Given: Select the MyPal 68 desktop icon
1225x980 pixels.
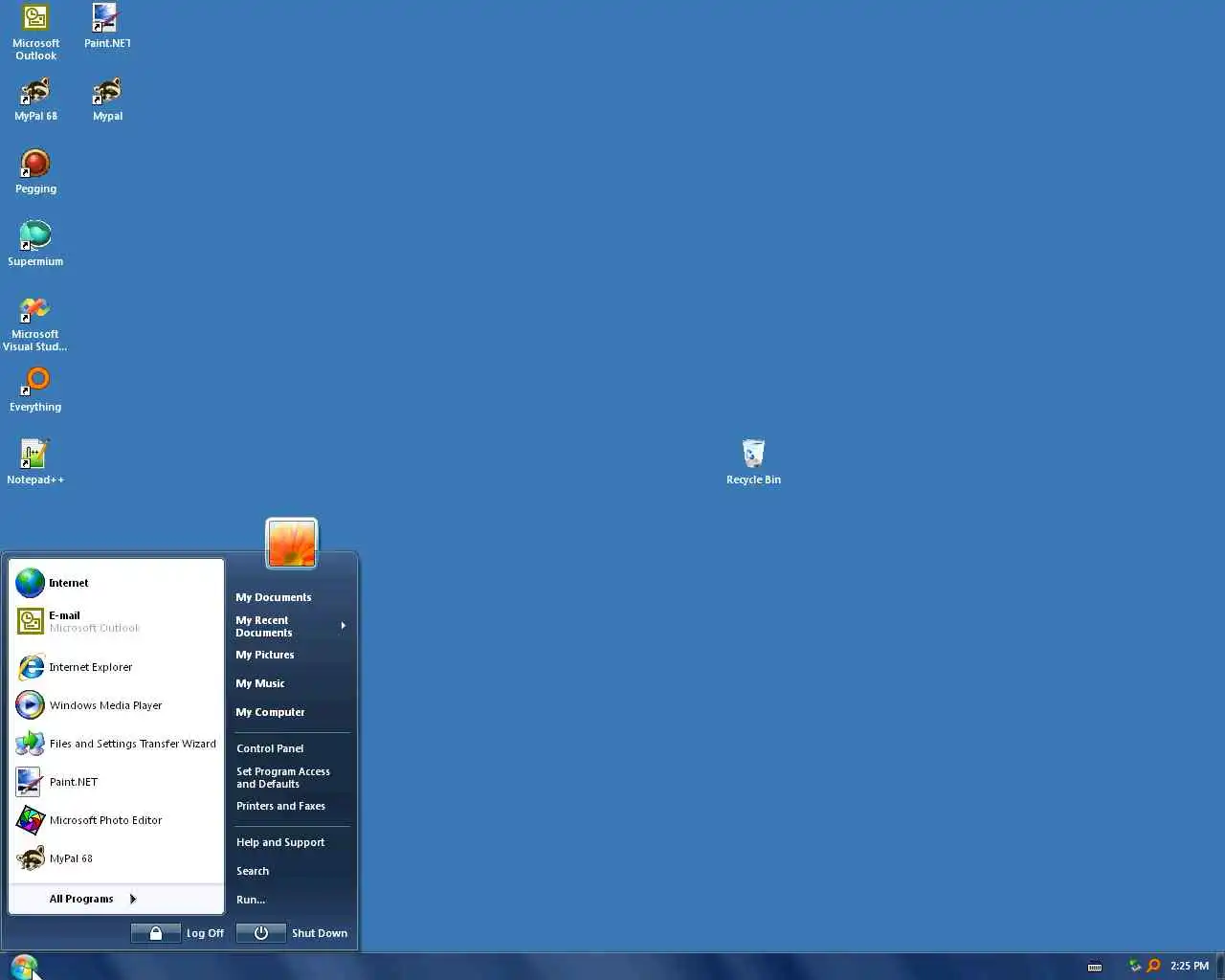Looking at the screenshot, I should point(35,99).
